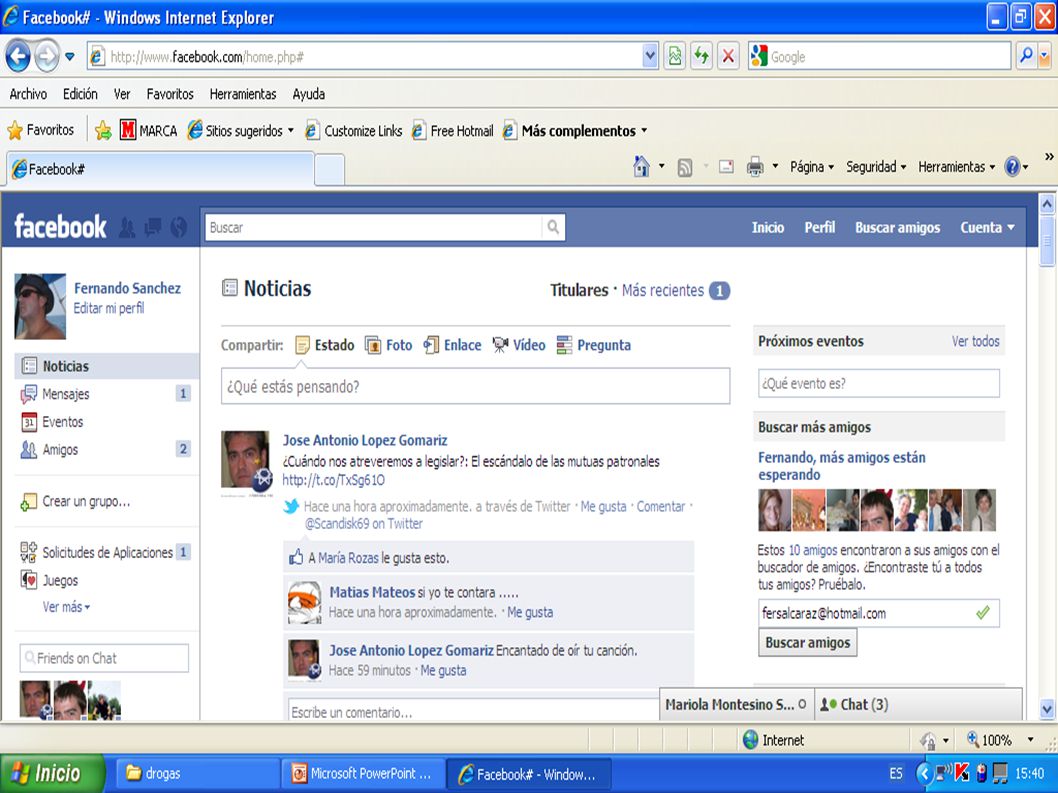
Task: Select Enlace in the Compartir options
Action: (x=452, y=345)
